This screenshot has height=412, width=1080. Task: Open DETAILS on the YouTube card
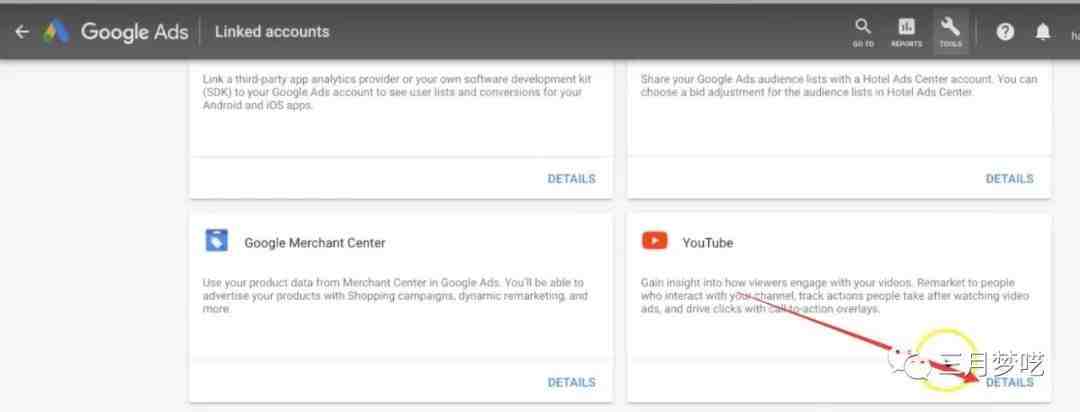pyautogui.click(x=1009, y=382)
